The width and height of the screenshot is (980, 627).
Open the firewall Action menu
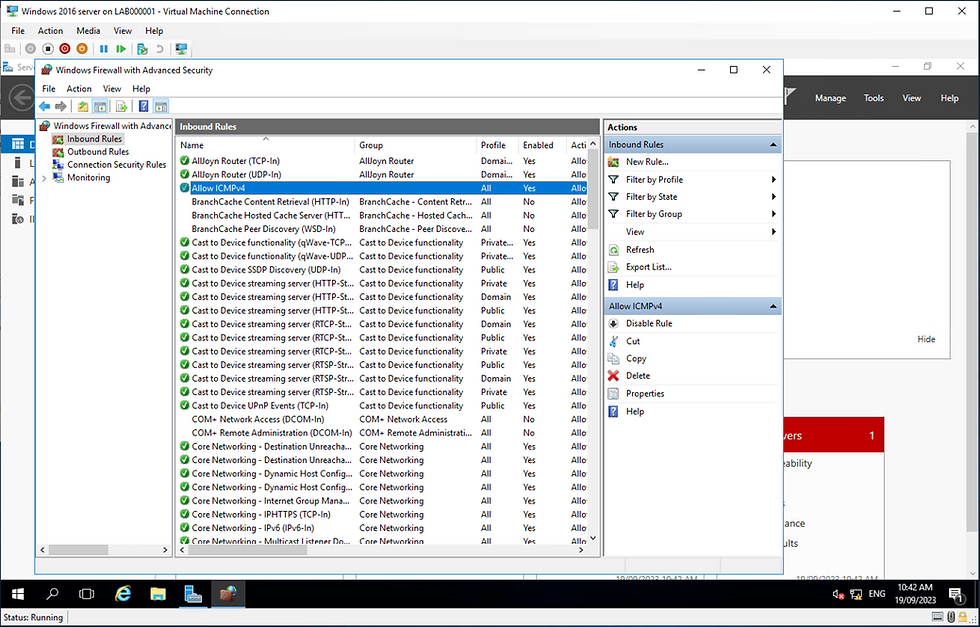click(79, 89)
